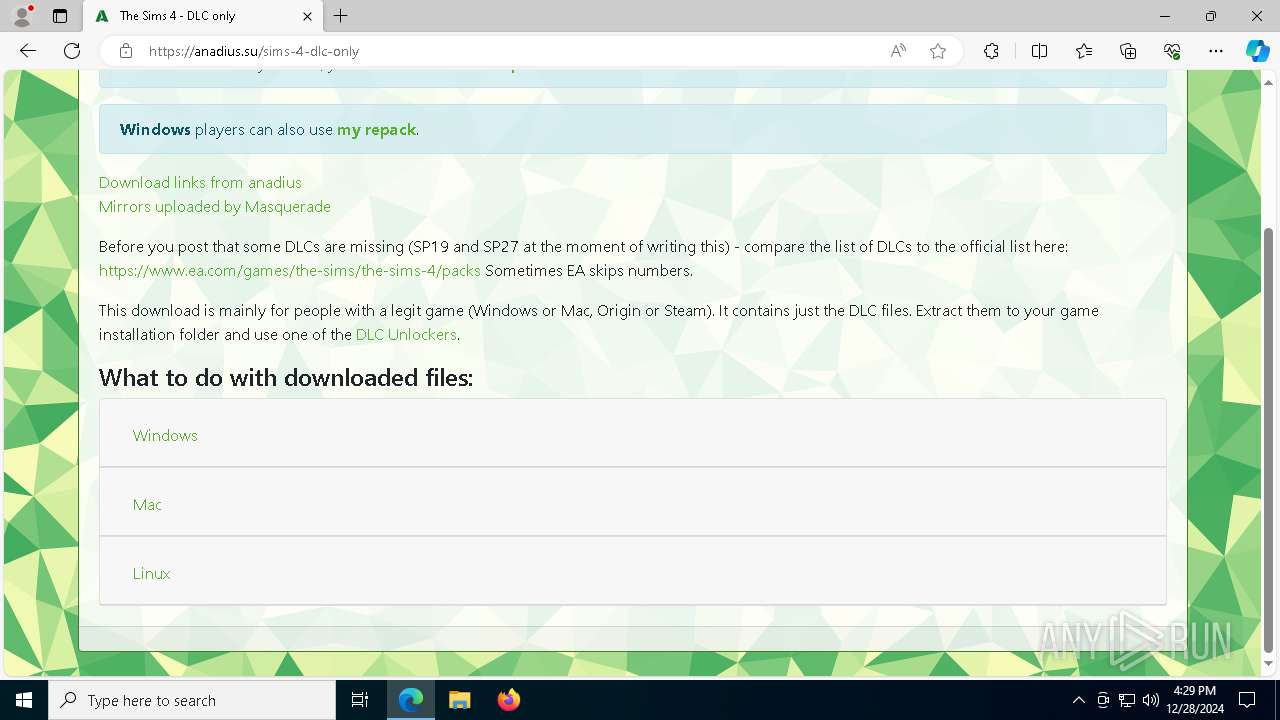Click the scrollbar down arrow
1280x720 pixels.
coord(1269,664)
